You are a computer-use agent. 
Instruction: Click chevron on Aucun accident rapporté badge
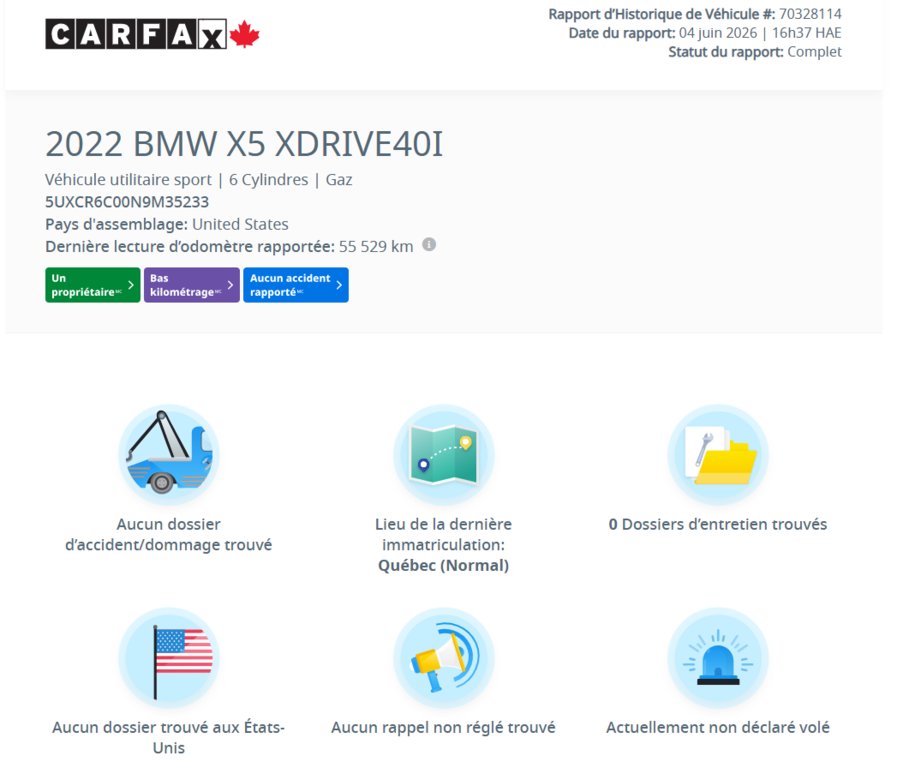point(339,285)
